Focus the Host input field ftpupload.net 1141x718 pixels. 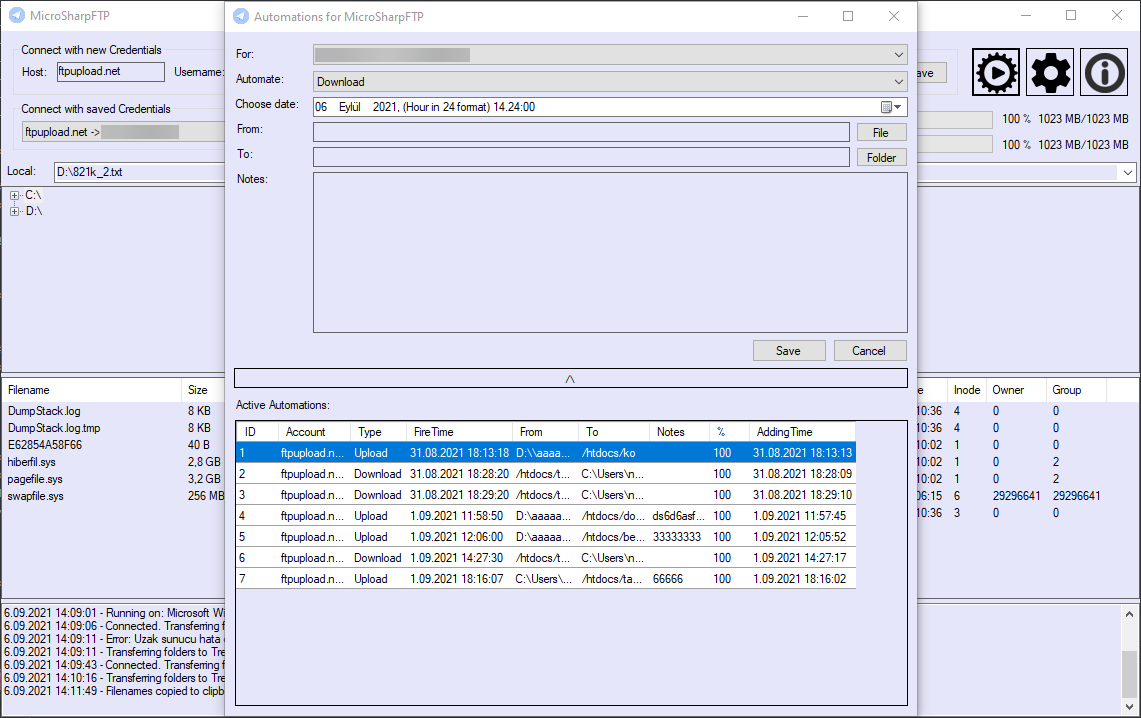pos(111,71)
